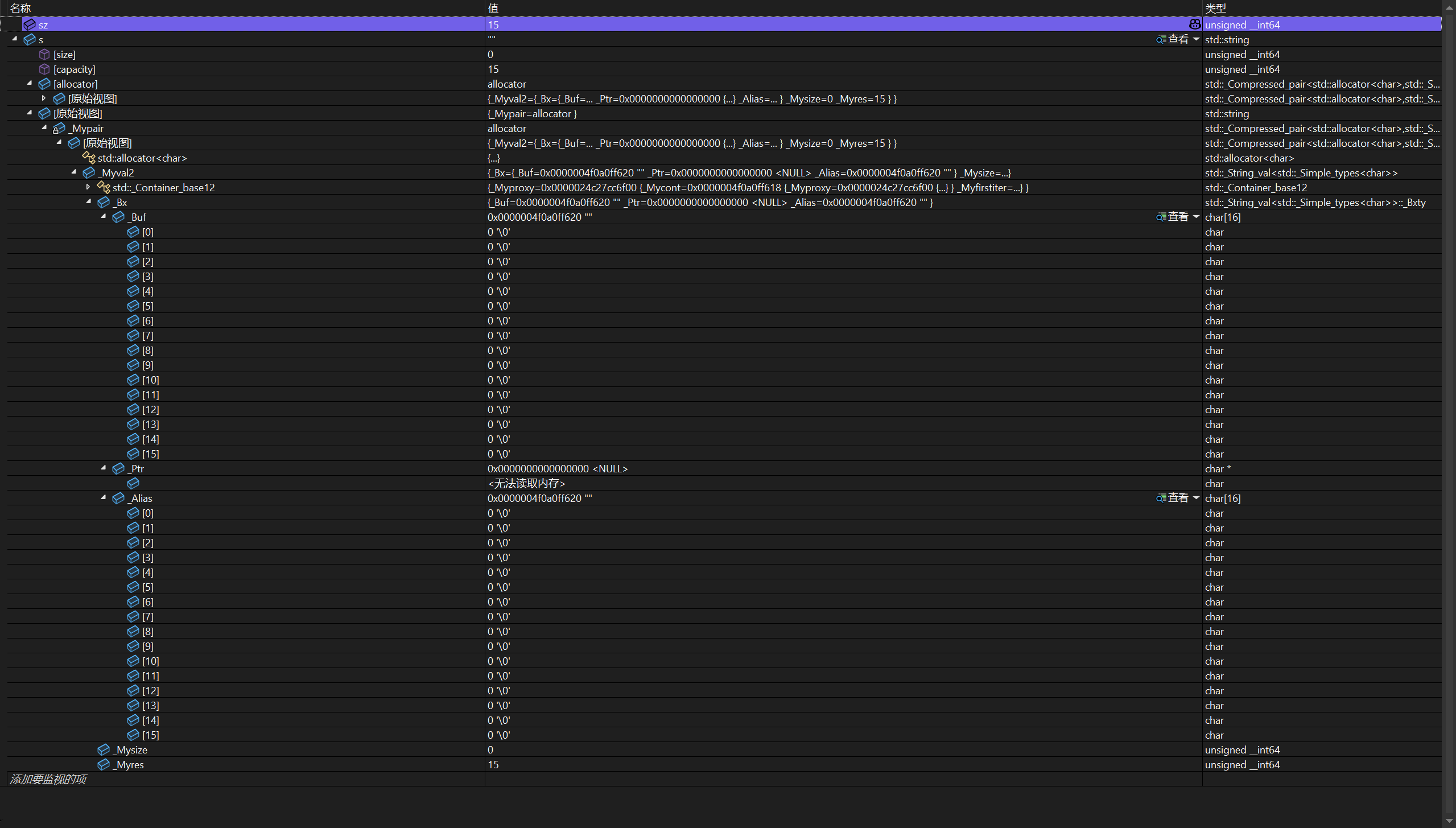The image size is (1456, 828).
Task: Click the cube icon beside [capacity]
Action: (44, 69)
